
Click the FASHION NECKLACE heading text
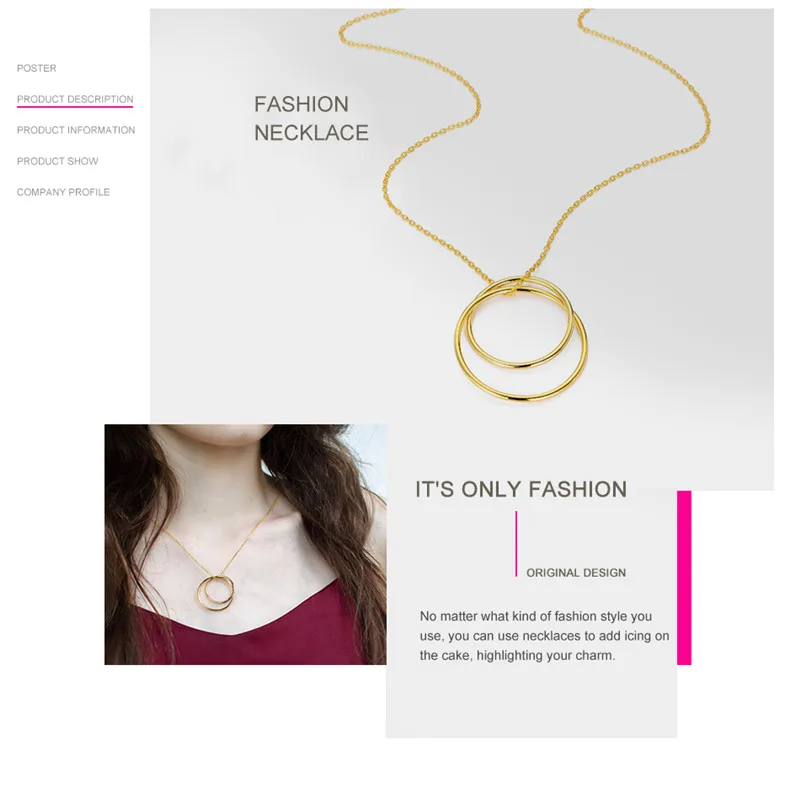click(311, 118)
